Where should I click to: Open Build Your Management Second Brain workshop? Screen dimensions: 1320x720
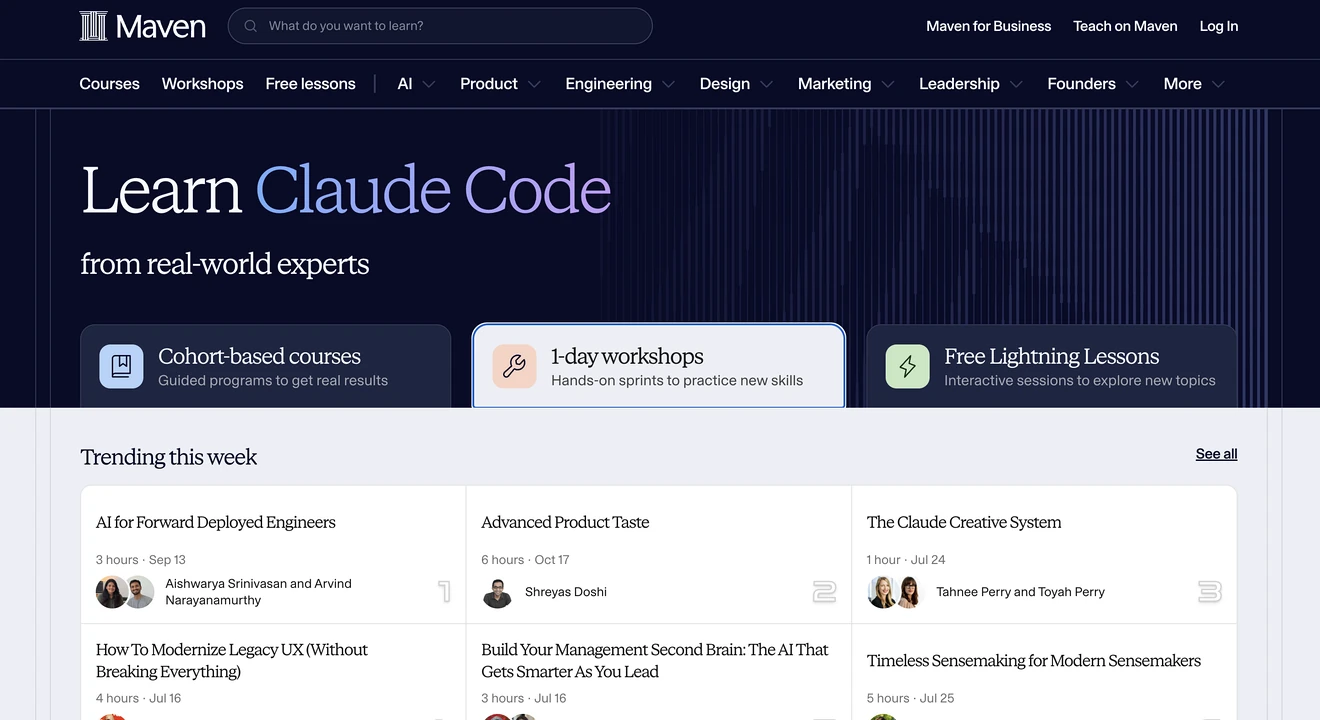(x=655, y=660)
